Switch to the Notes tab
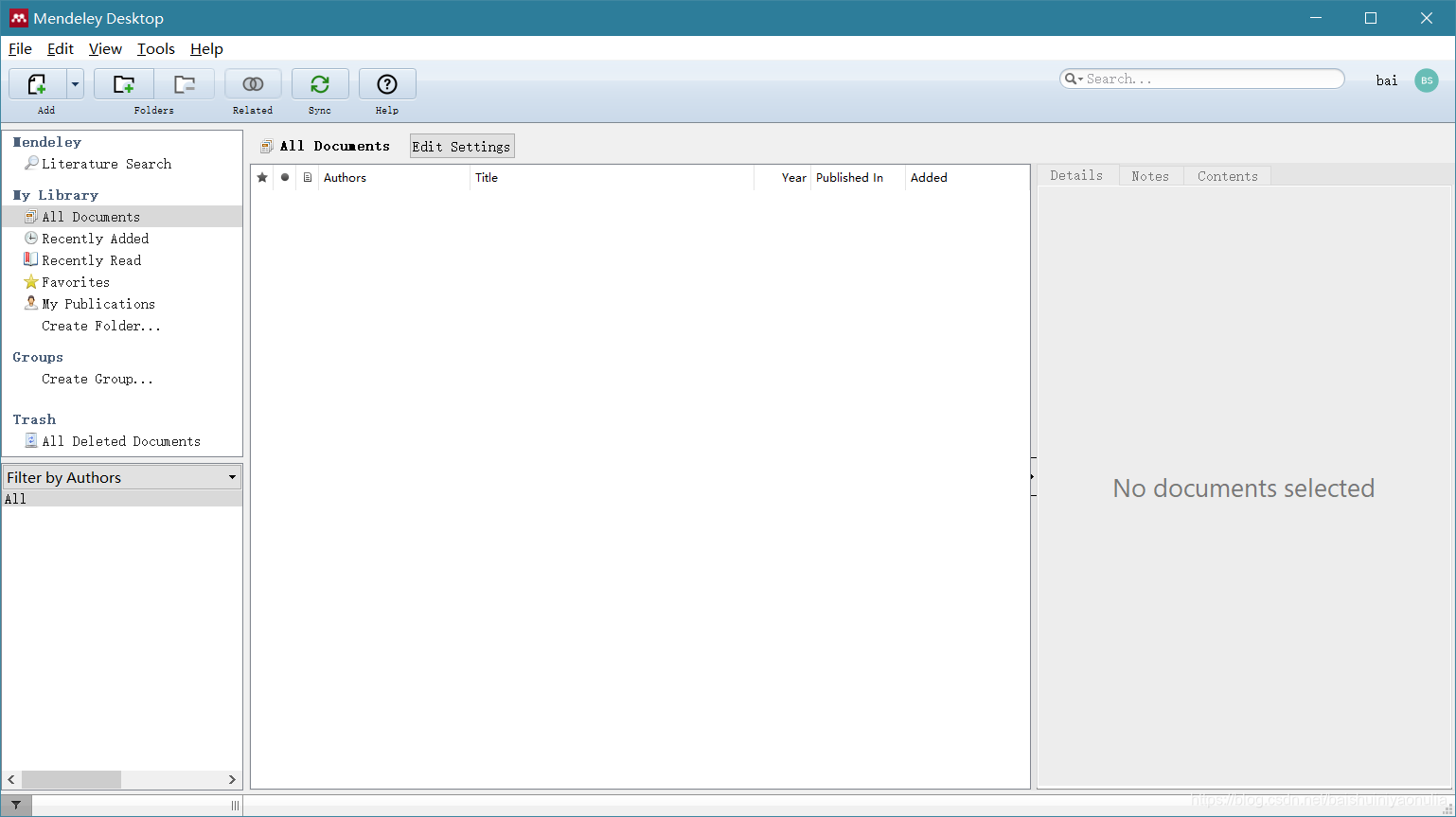Image resolution: width=1456 pixels, height=817 pixels. 1150,176
